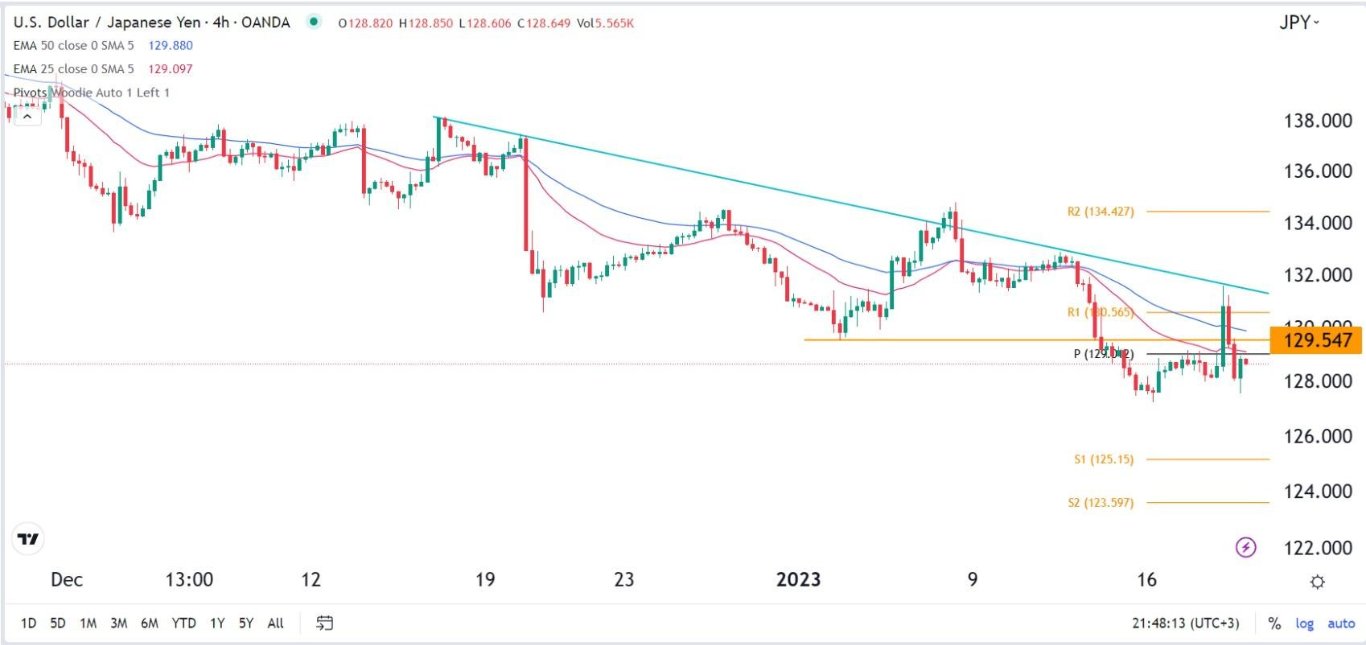Open the go to date calendar icon
The width and height of the screenshot is (1366, 645).
tap(325, 623)
